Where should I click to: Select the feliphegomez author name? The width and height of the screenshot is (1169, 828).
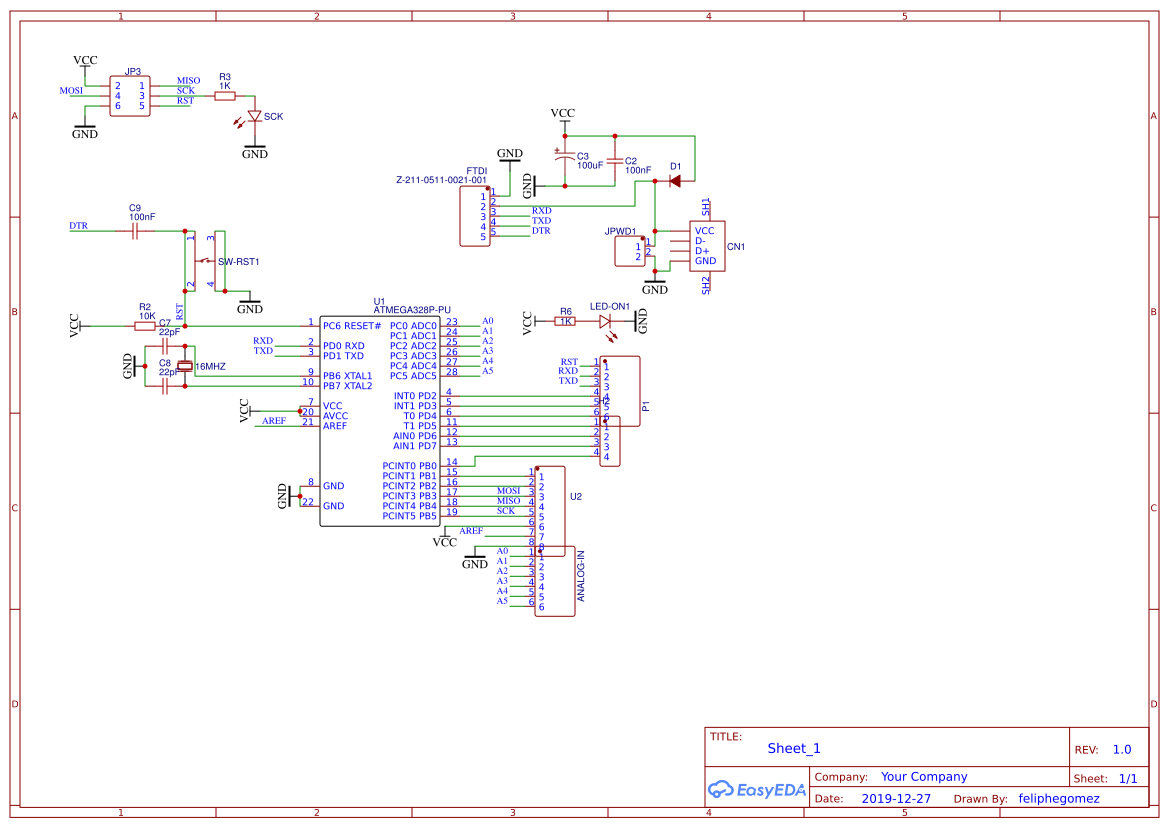[x=1057, y=798]
